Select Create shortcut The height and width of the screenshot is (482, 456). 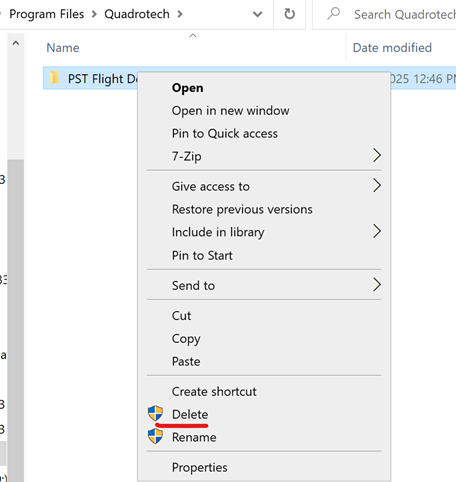click(x=264, y=391)
